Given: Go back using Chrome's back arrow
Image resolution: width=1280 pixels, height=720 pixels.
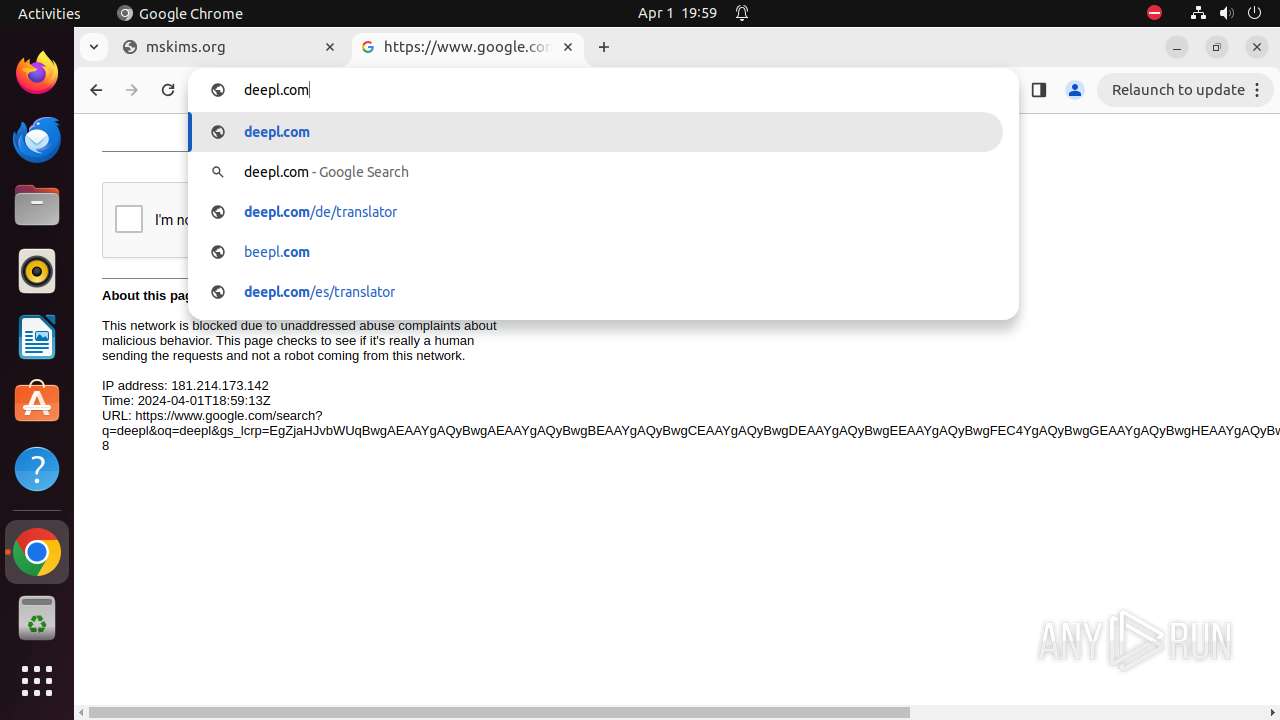Looking at the screenshot, I should click(x=96, y=90).
